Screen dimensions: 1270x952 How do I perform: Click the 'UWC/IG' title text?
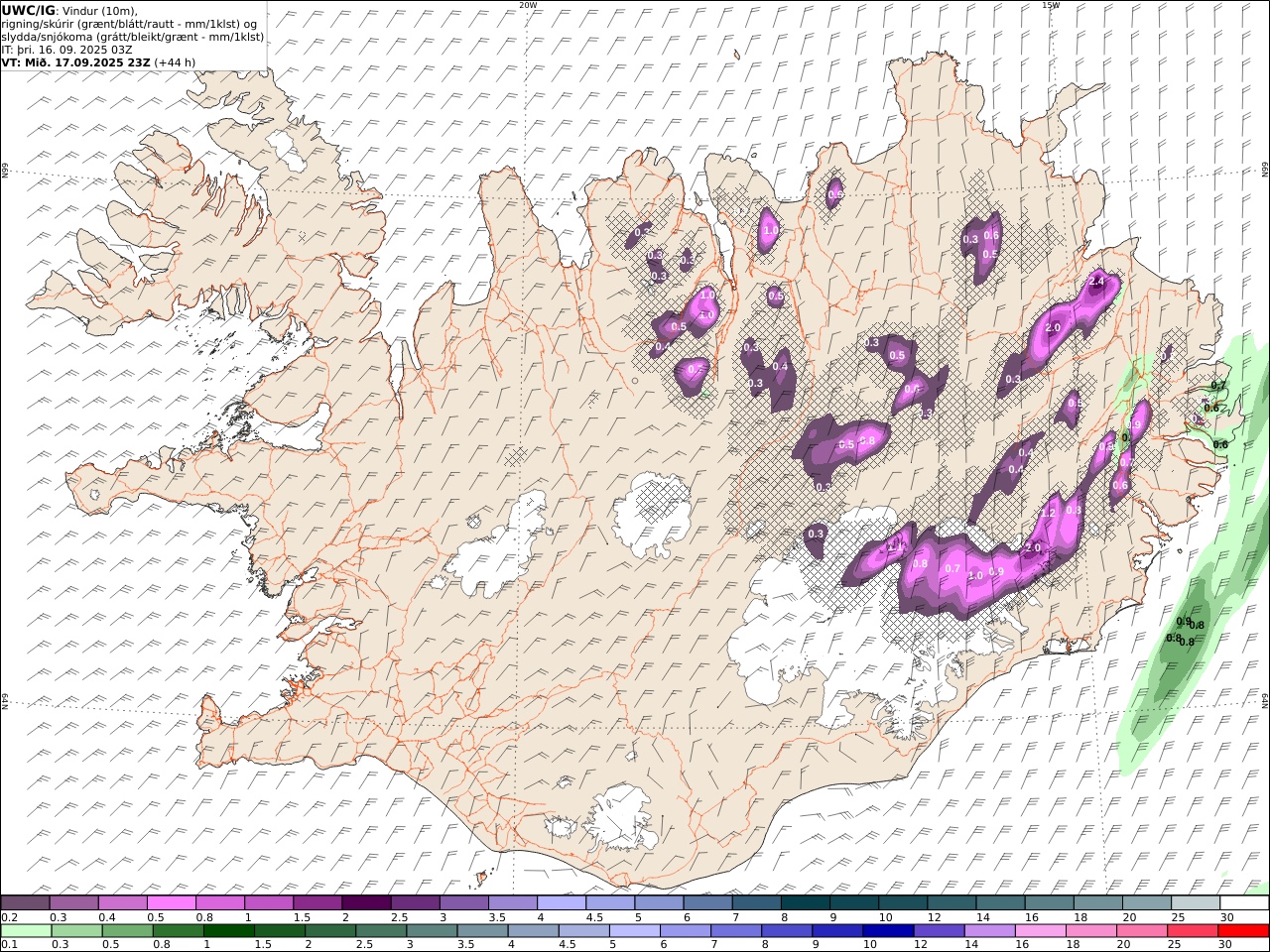[x=29, y=10]
